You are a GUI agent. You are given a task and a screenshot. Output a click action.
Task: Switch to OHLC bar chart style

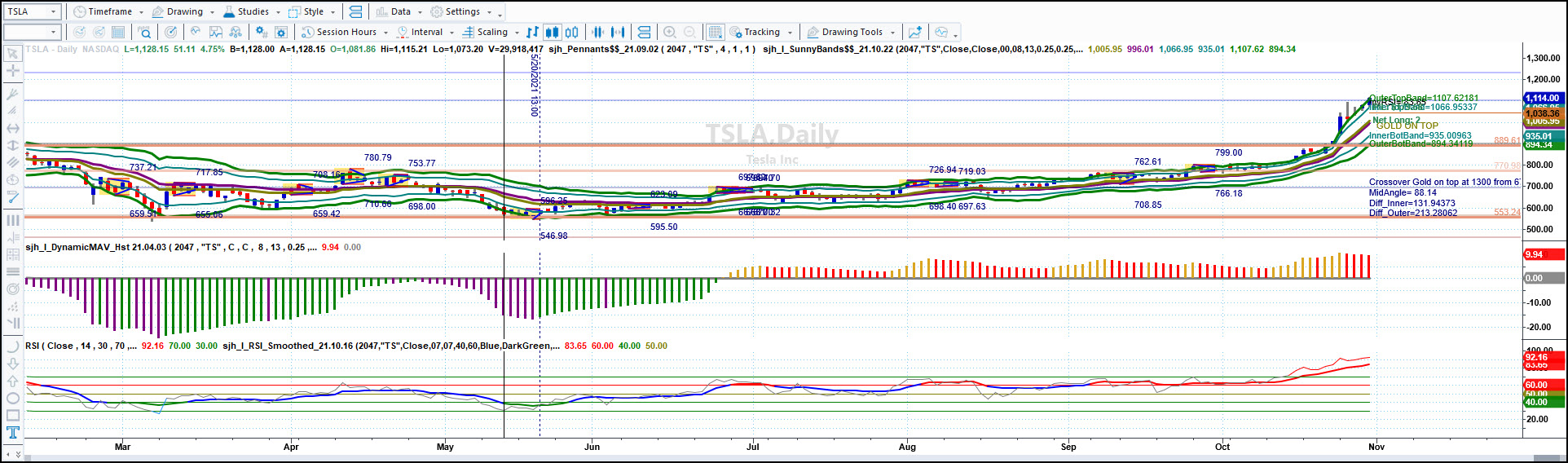coord(532,32)
